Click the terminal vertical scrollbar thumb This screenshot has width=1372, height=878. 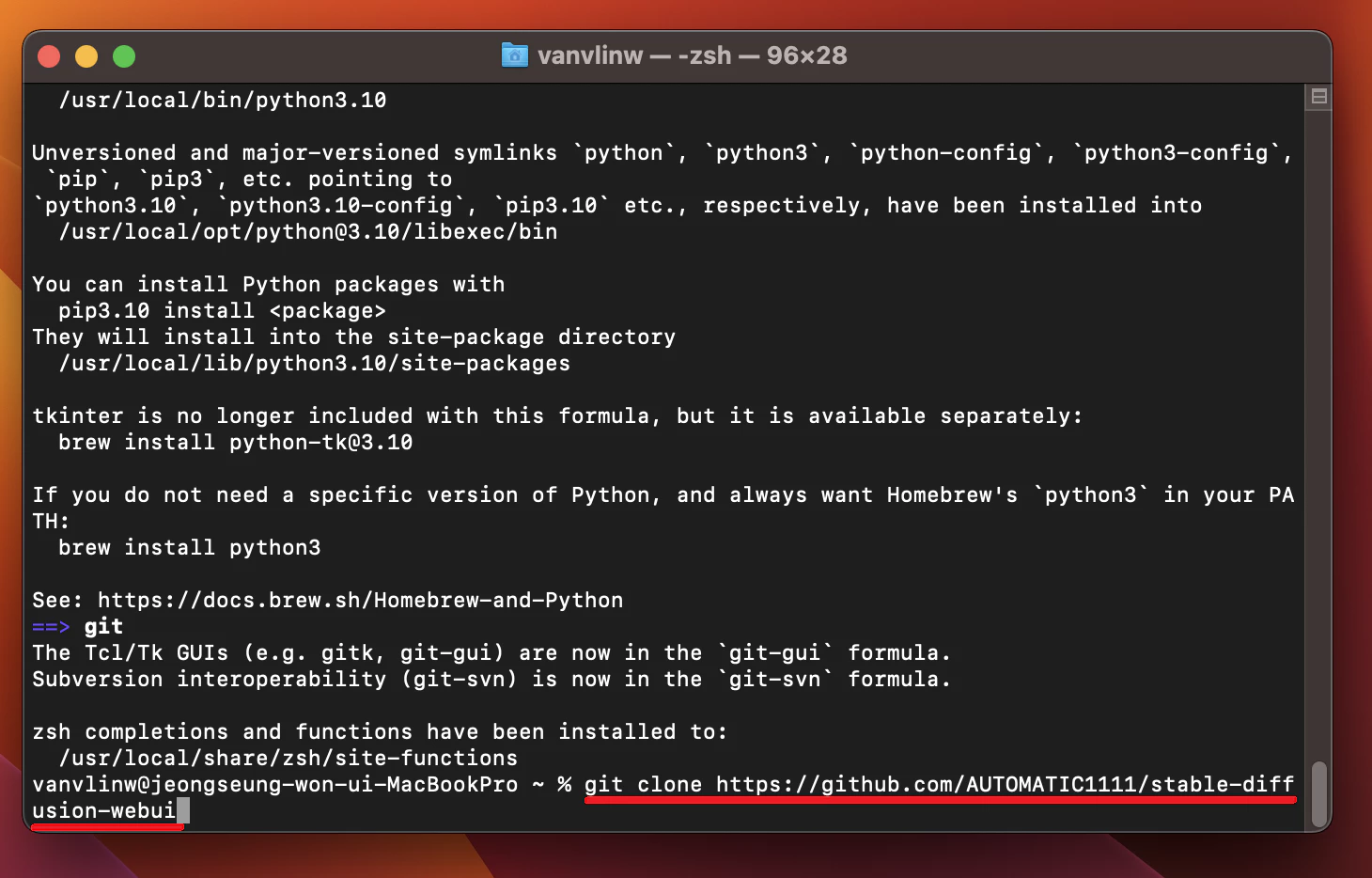click(1318, 793)
